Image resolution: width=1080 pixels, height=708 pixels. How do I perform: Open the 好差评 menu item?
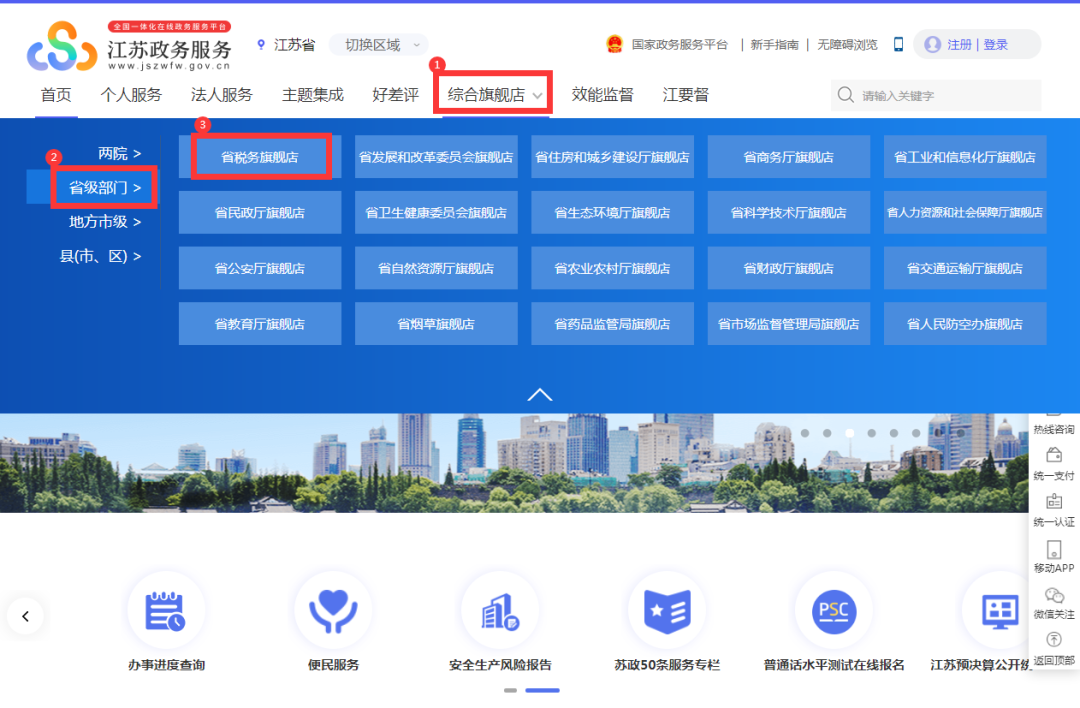395,94
